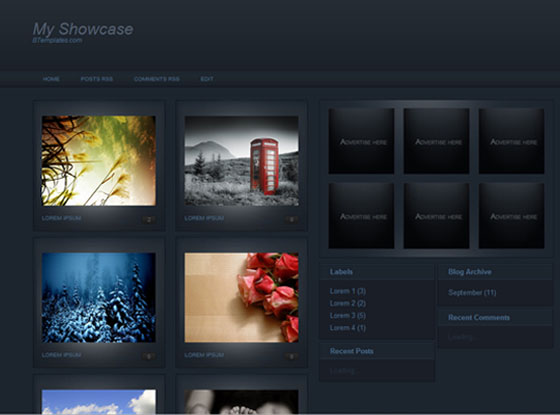Click the Recent Posts widget heading
The width and height of the screenshot is (560, 415).
point(352,351)
